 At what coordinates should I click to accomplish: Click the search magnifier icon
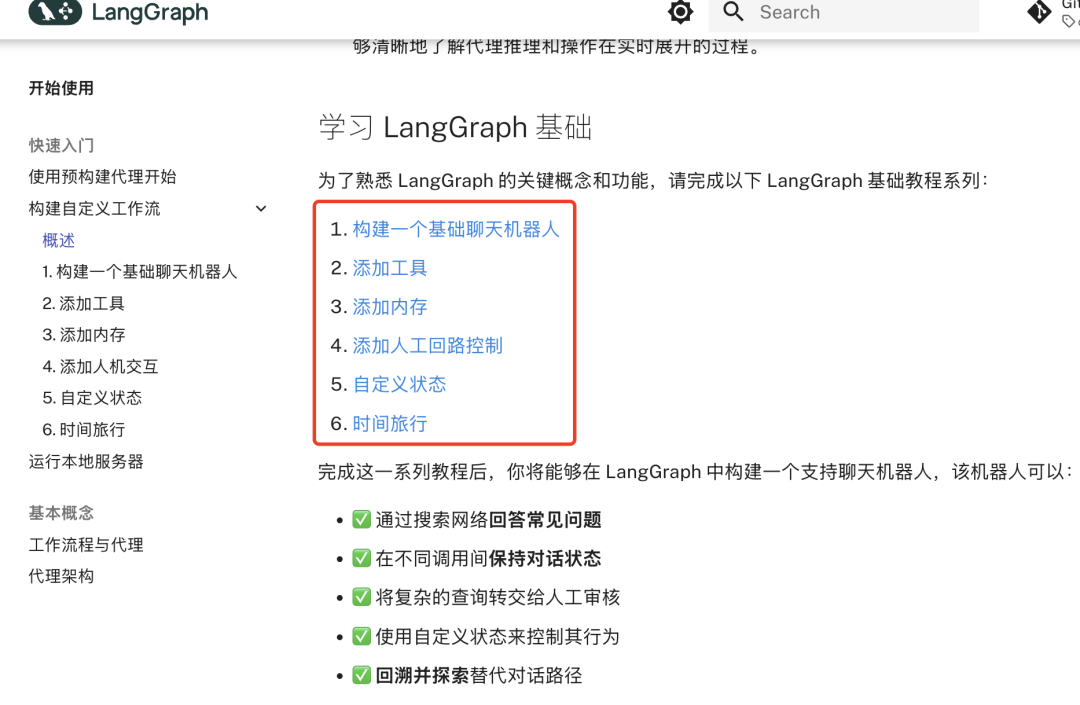(x=734, y=12)
